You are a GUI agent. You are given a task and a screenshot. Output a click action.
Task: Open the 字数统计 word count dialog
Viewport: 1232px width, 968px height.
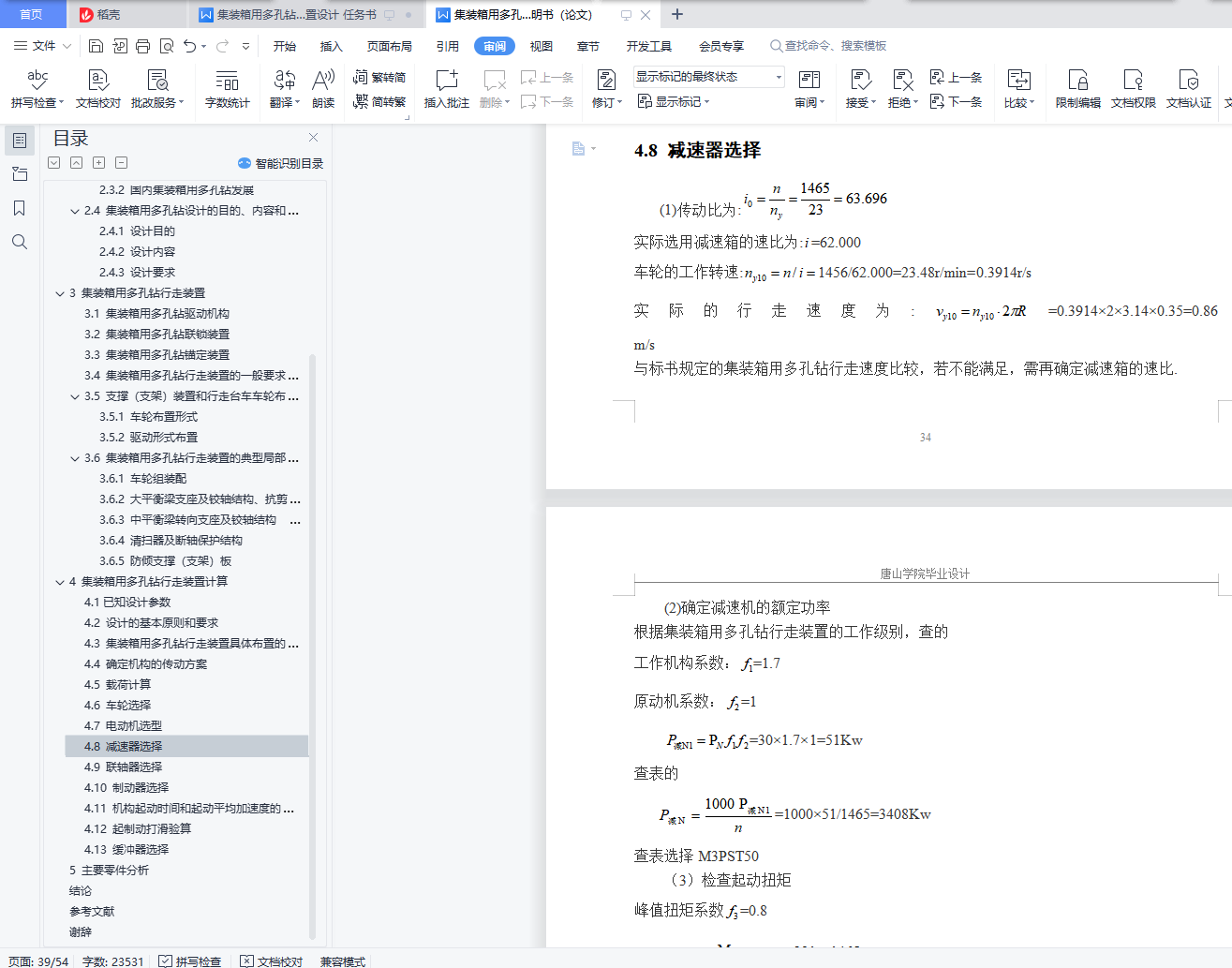(228, 89)
